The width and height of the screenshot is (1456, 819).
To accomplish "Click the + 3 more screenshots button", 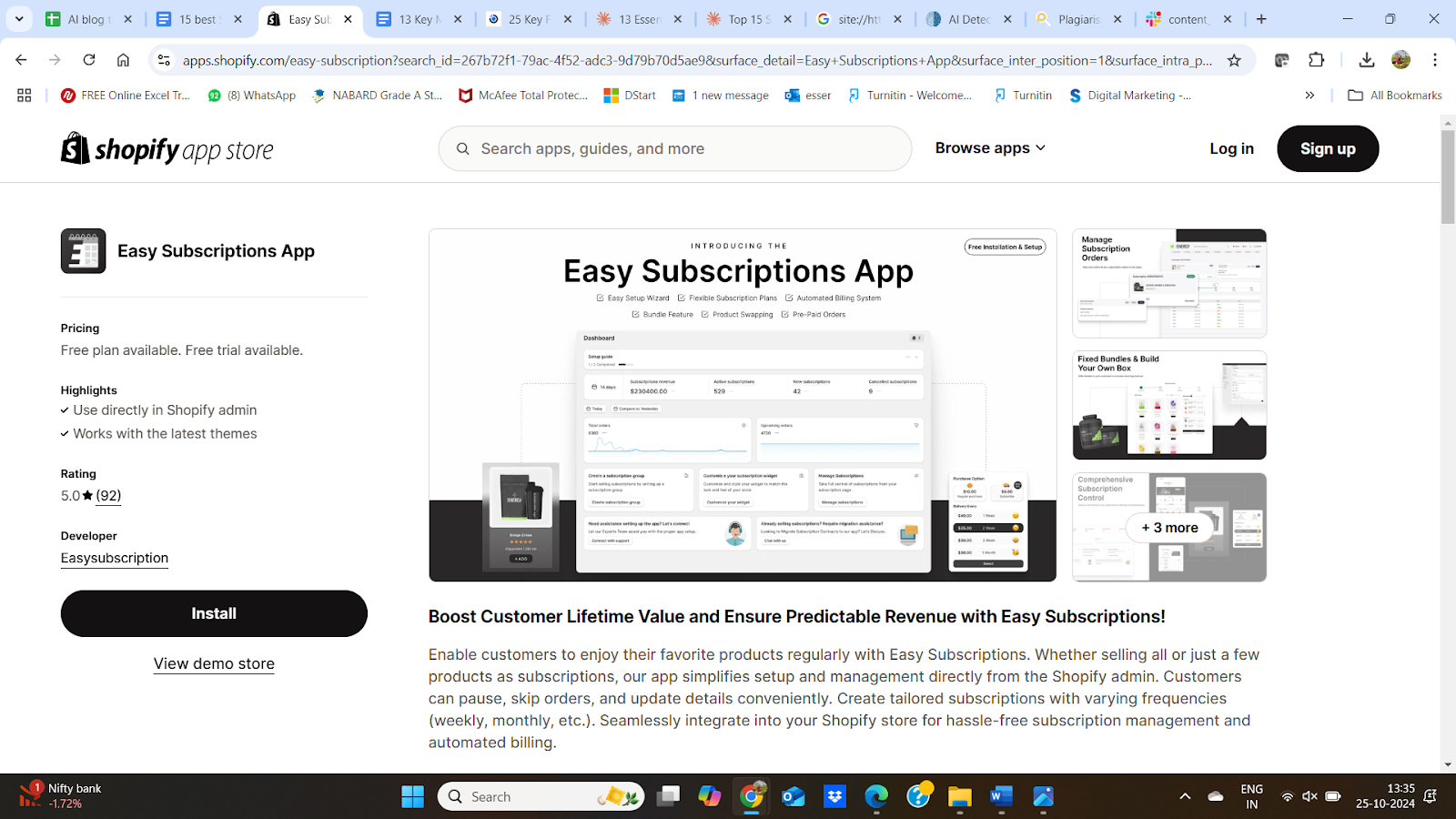I will click(1169, 528).
